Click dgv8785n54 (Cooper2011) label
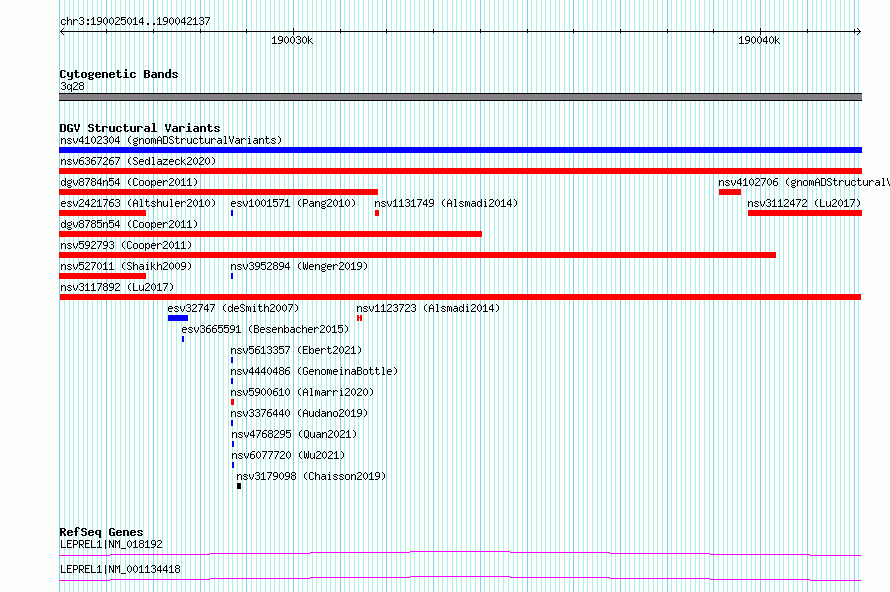The image size is (890, 592). [x=129, y=224]
